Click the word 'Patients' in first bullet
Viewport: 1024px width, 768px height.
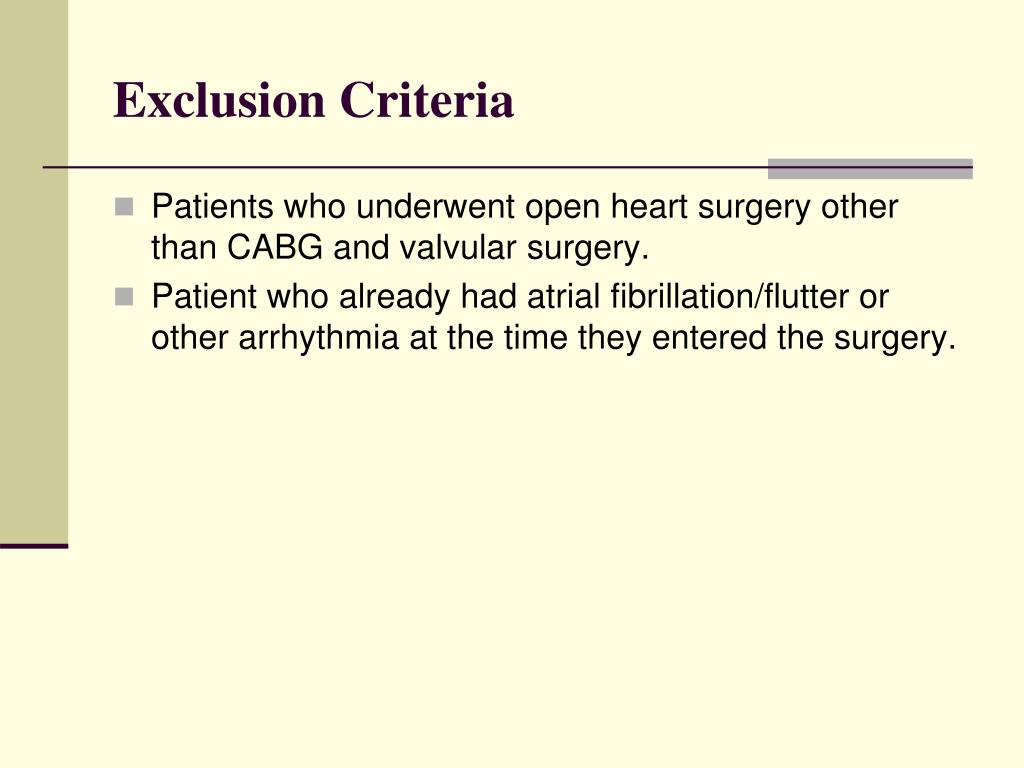(x=212, y=207)
